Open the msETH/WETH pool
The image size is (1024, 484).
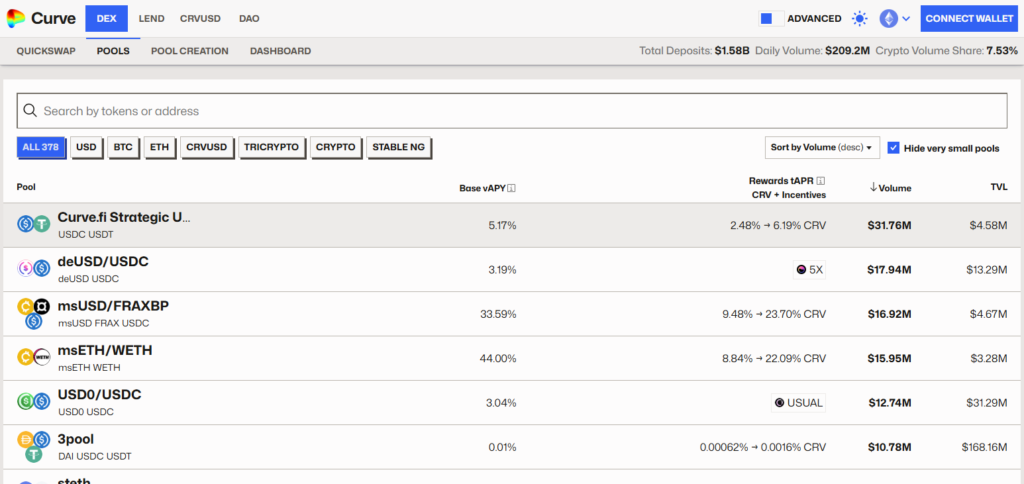pos(105,351)
